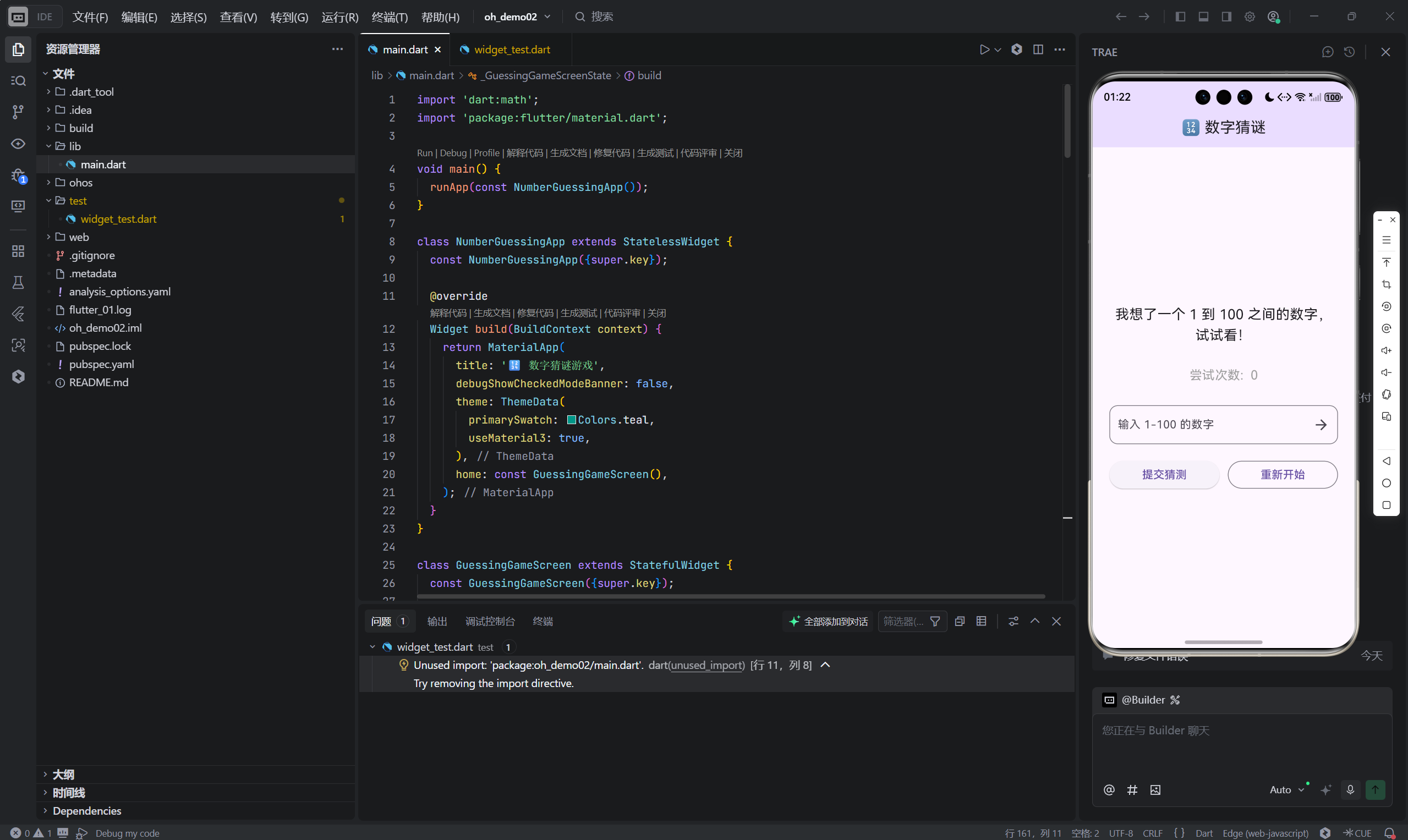
Task: Expand the ohos folder
Action: pos(80,183)
